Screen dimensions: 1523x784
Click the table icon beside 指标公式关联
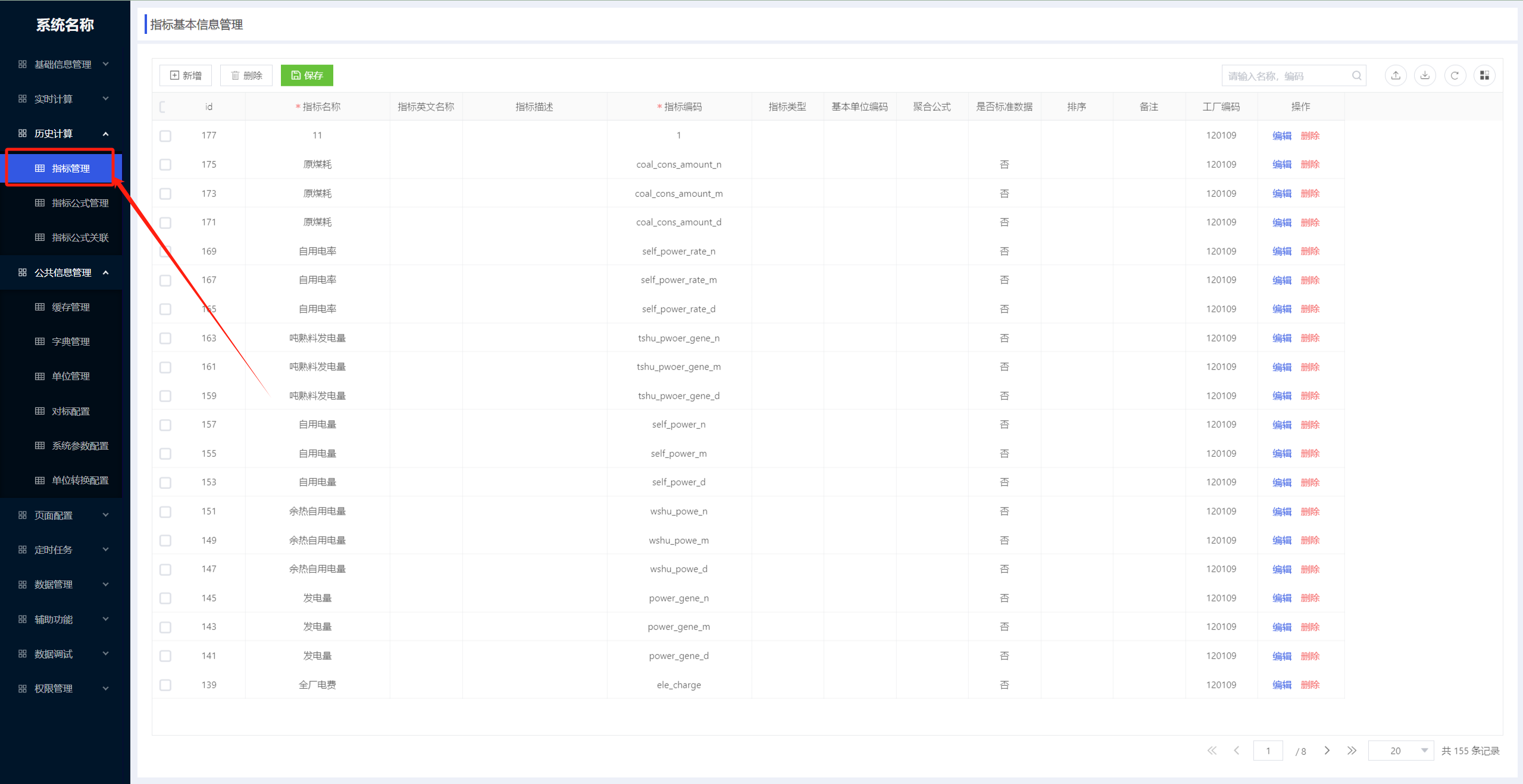point(40,237)
